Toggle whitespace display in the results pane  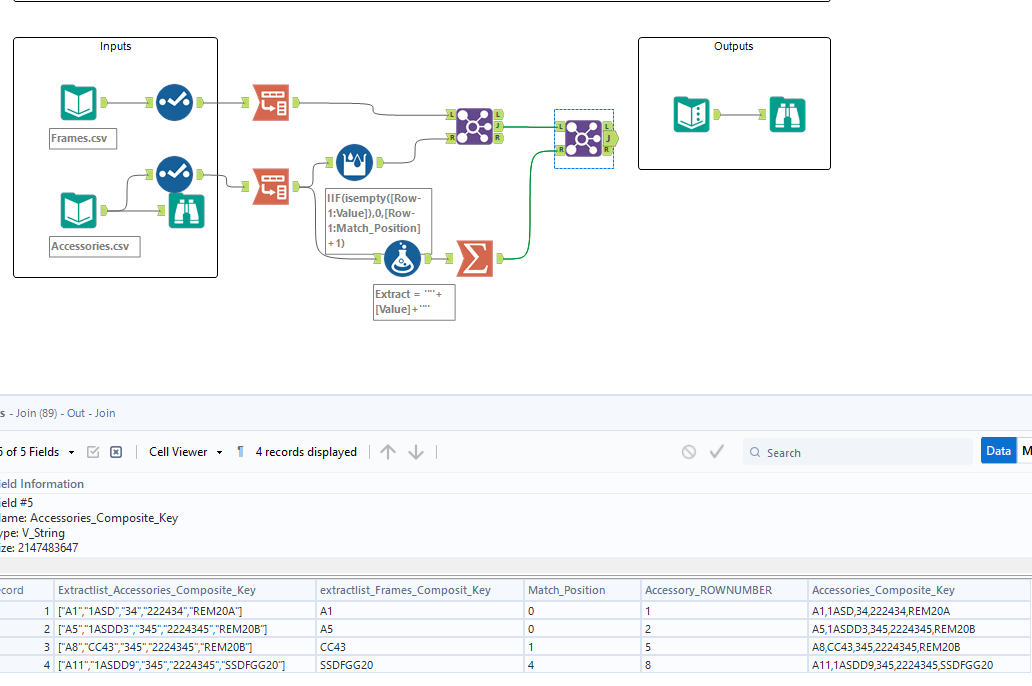(x=240, y=452)
